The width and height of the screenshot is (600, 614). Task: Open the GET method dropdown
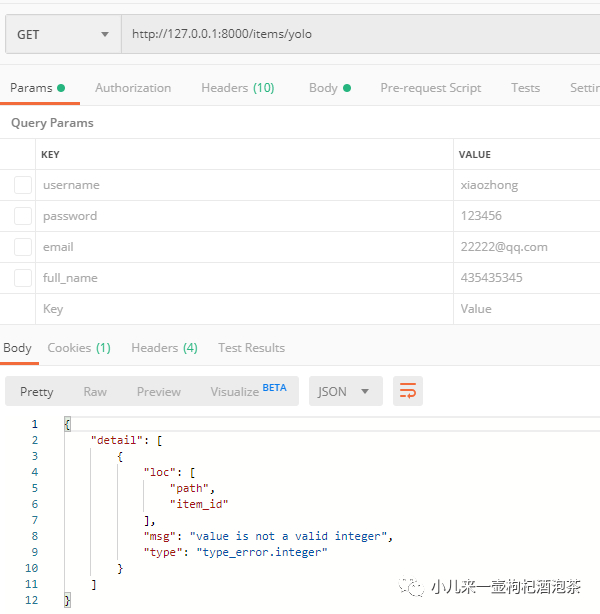[62, 34]
